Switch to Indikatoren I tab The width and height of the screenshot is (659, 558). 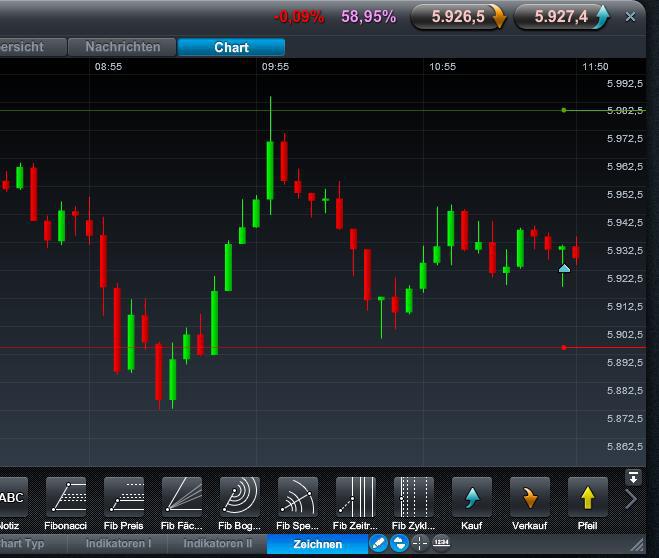click(x=118, y=543)
